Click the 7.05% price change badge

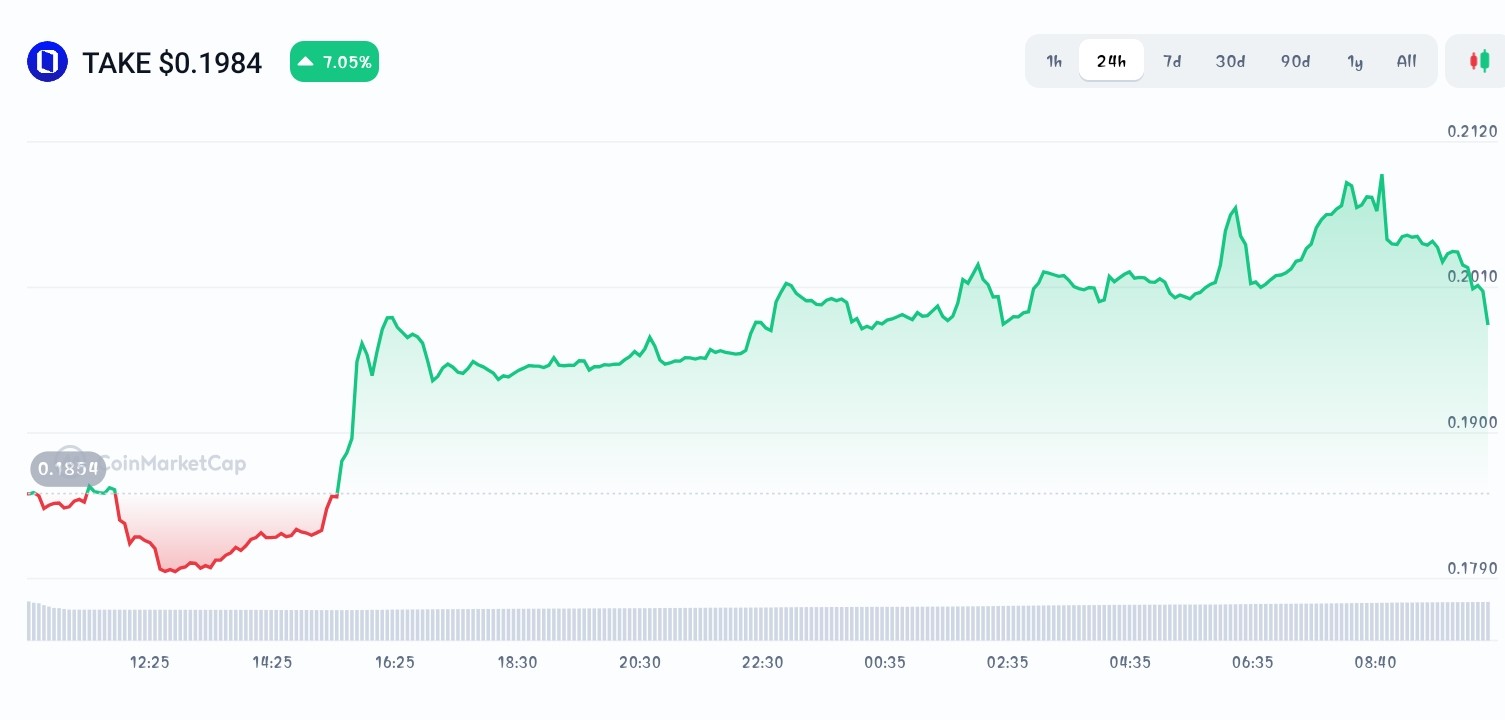point(334,61)
